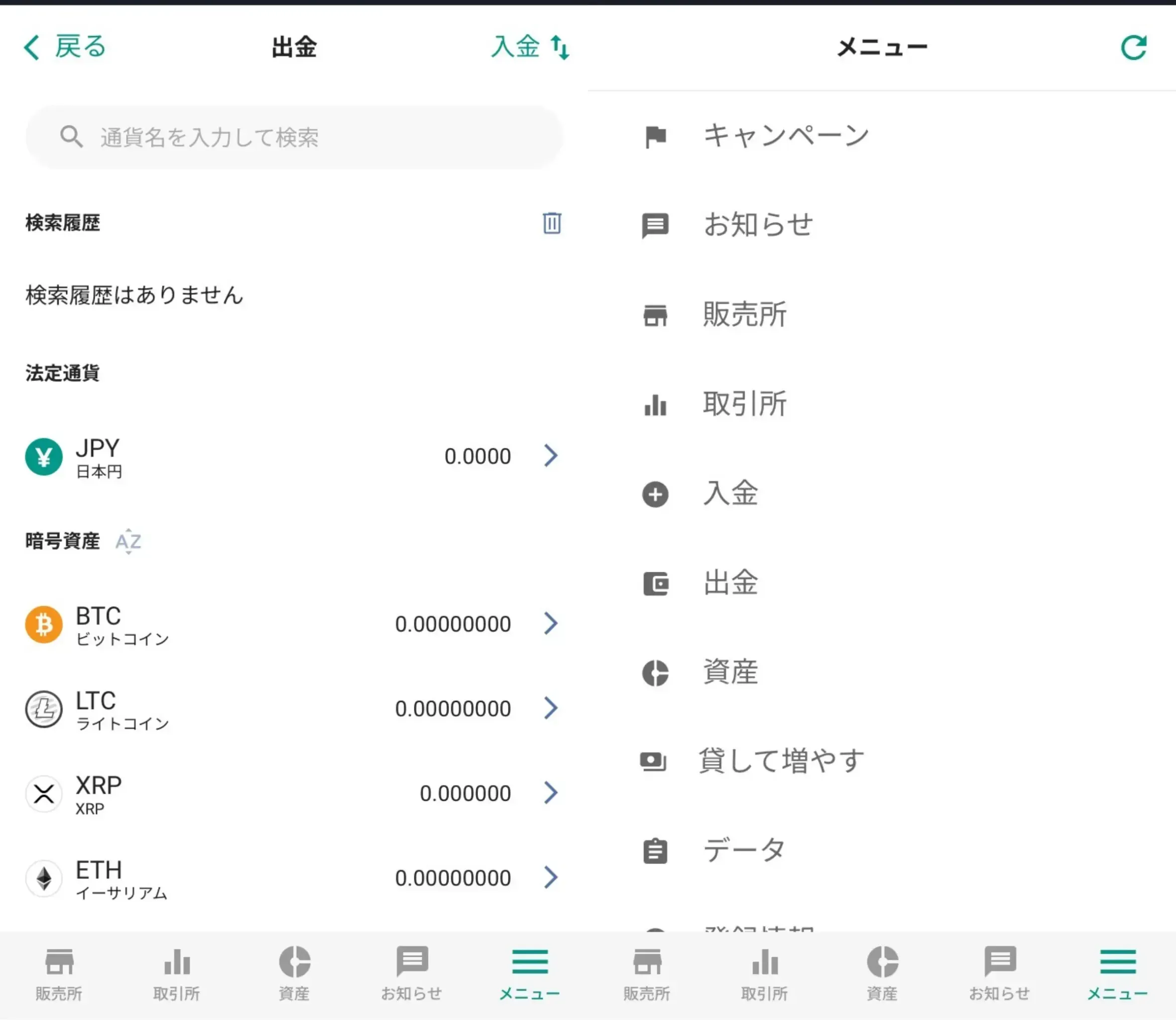Open ETH row chevron
Image resolution: width=1176 pixels, height=1020 pixels.
[550, 878]
